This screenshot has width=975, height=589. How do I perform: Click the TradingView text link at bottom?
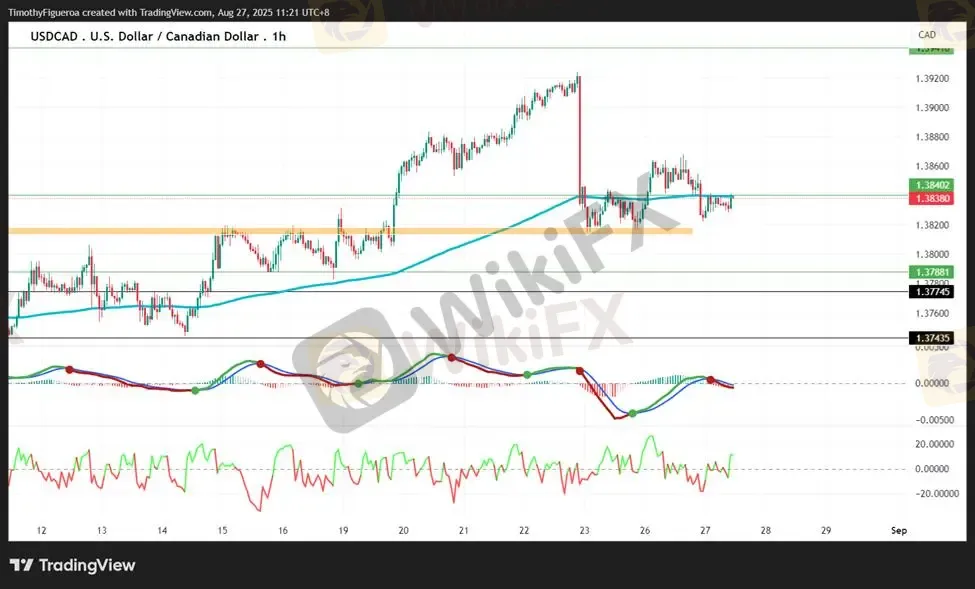point(87,565)
